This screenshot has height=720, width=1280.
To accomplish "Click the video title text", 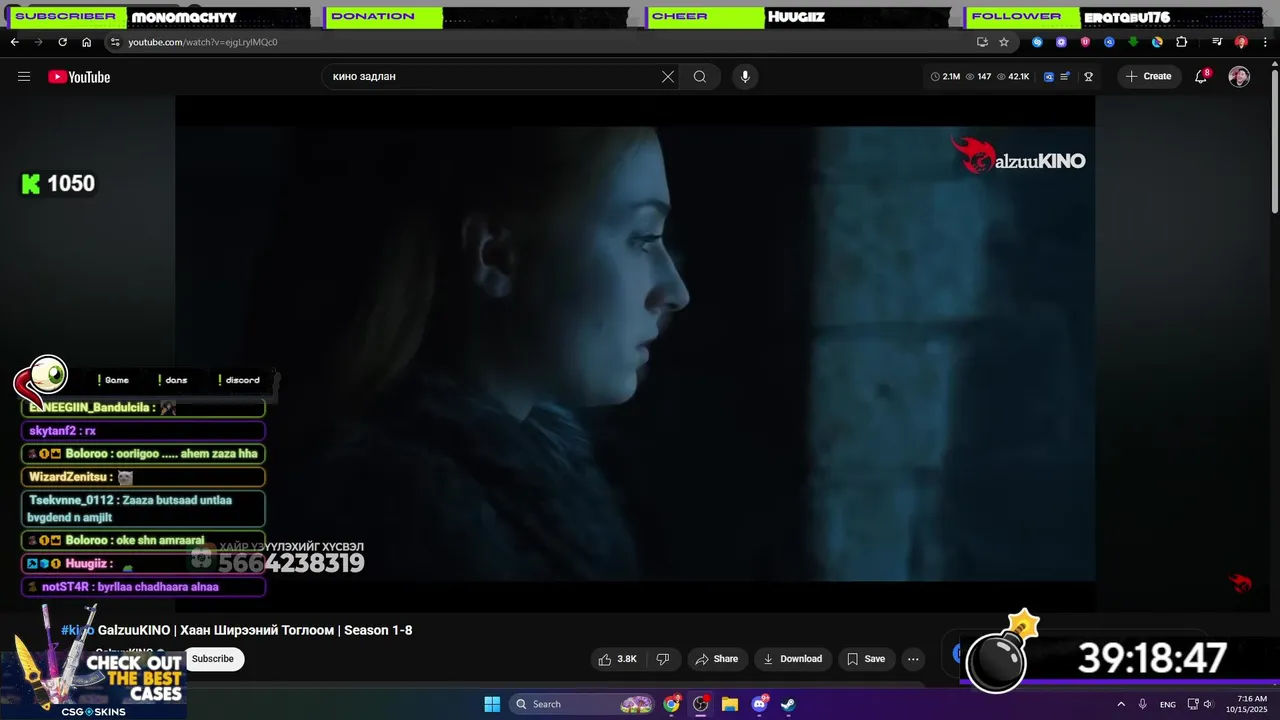I will 255,630.
